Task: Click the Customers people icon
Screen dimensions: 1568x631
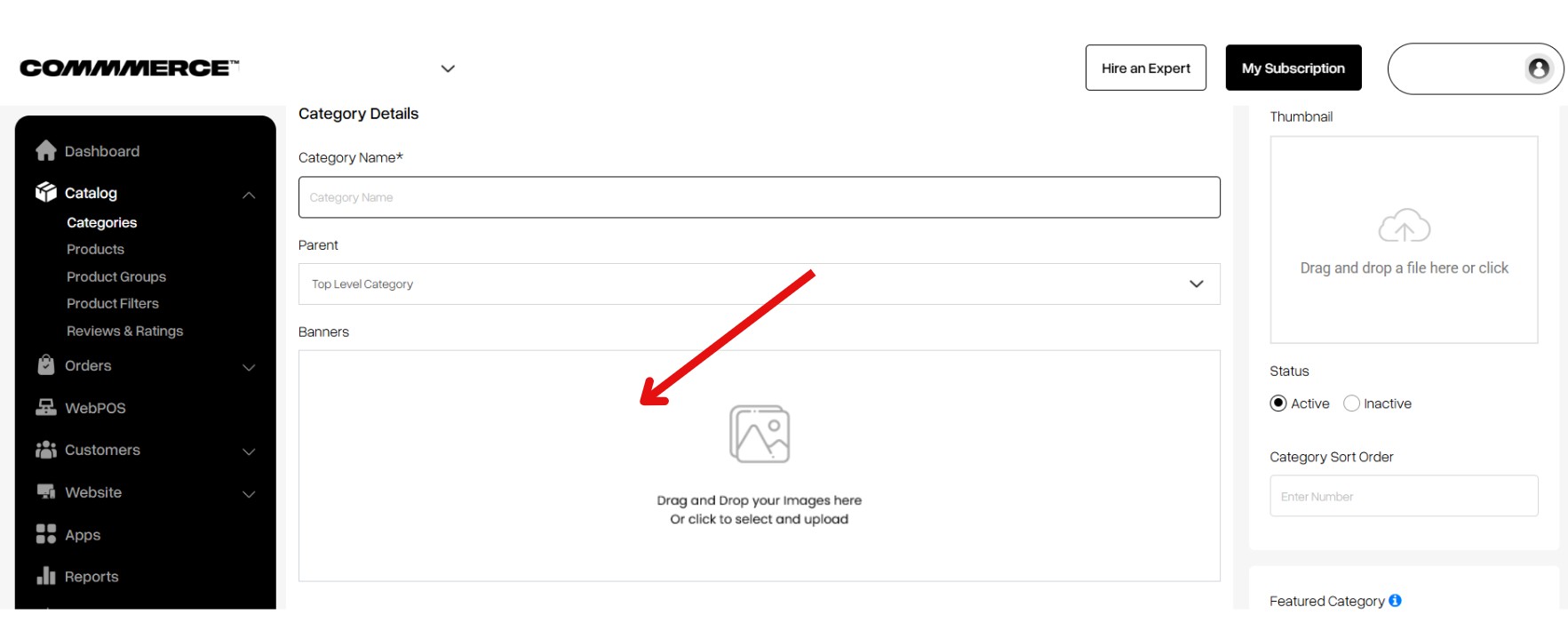Action: tap(46, 450)
